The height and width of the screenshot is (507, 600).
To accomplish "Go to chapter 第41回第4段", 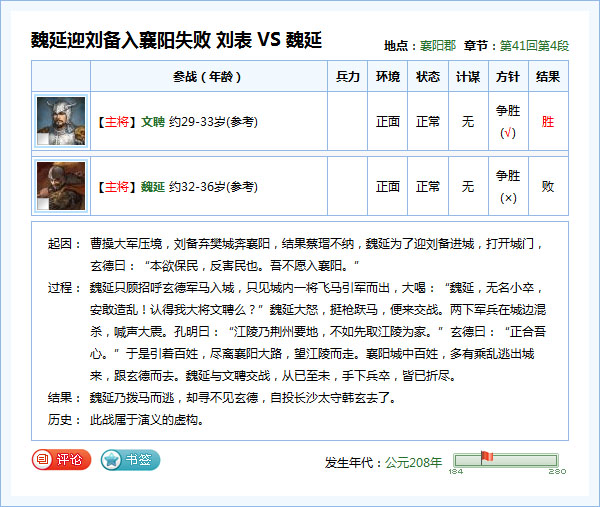I will [534, 46].
